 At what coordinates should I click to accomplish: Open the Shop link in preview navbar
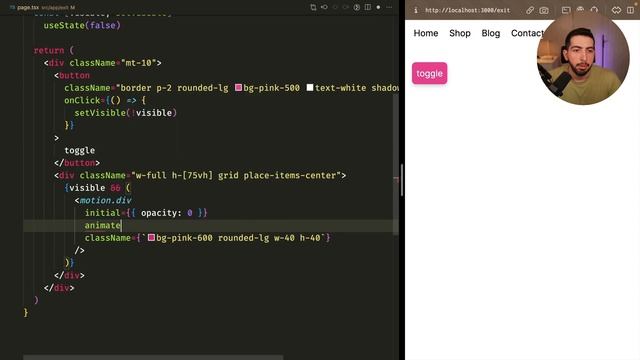coord(460,33)
